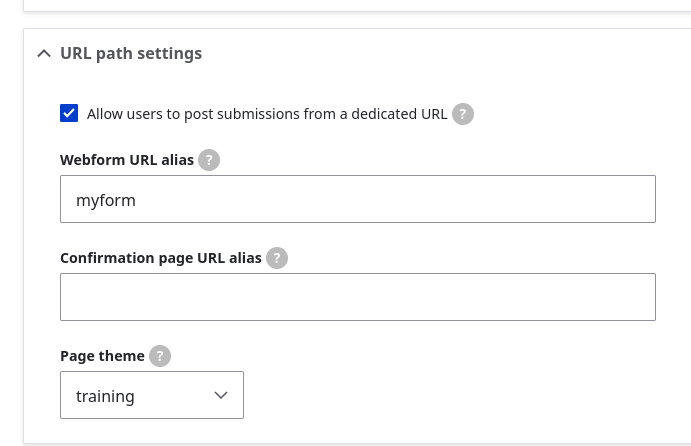The height and width of the screenshot is (446, 691).
Task: Focus the Webform URL alias text field
Action: pyautogui.click(x=358, y=199)
